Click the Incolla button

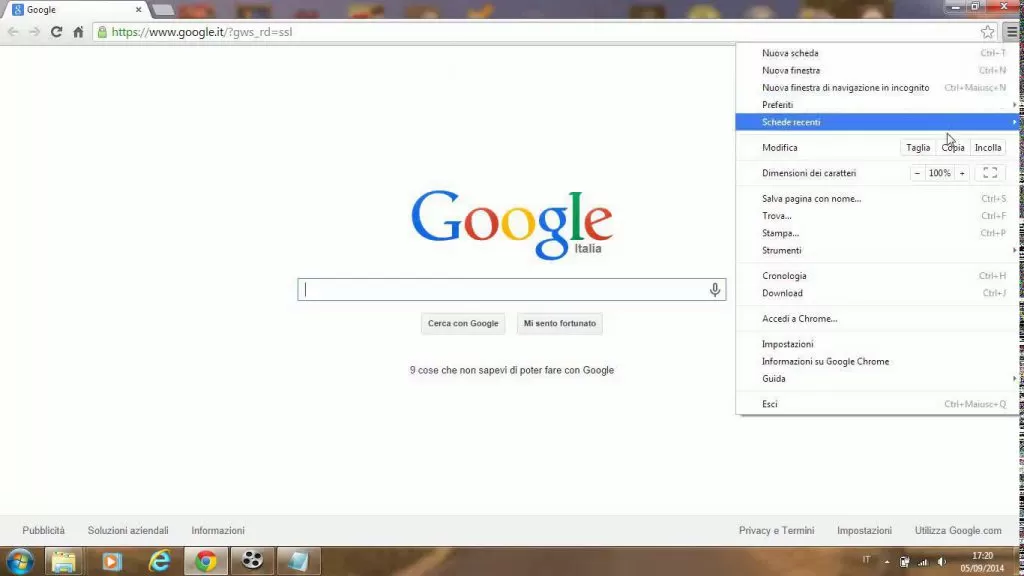coord(987,148)
